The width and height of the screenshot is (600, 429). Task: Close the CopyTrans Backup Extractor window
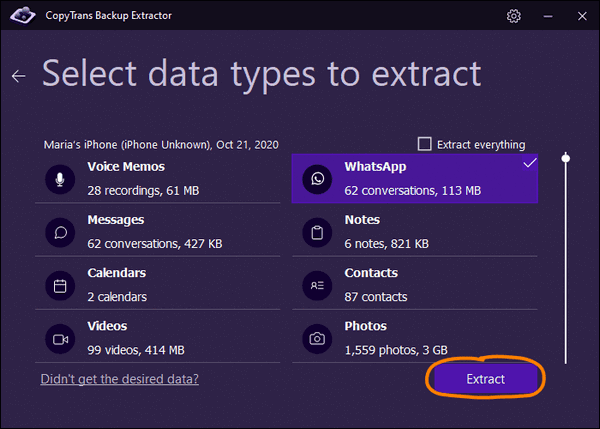click(582, 16)
